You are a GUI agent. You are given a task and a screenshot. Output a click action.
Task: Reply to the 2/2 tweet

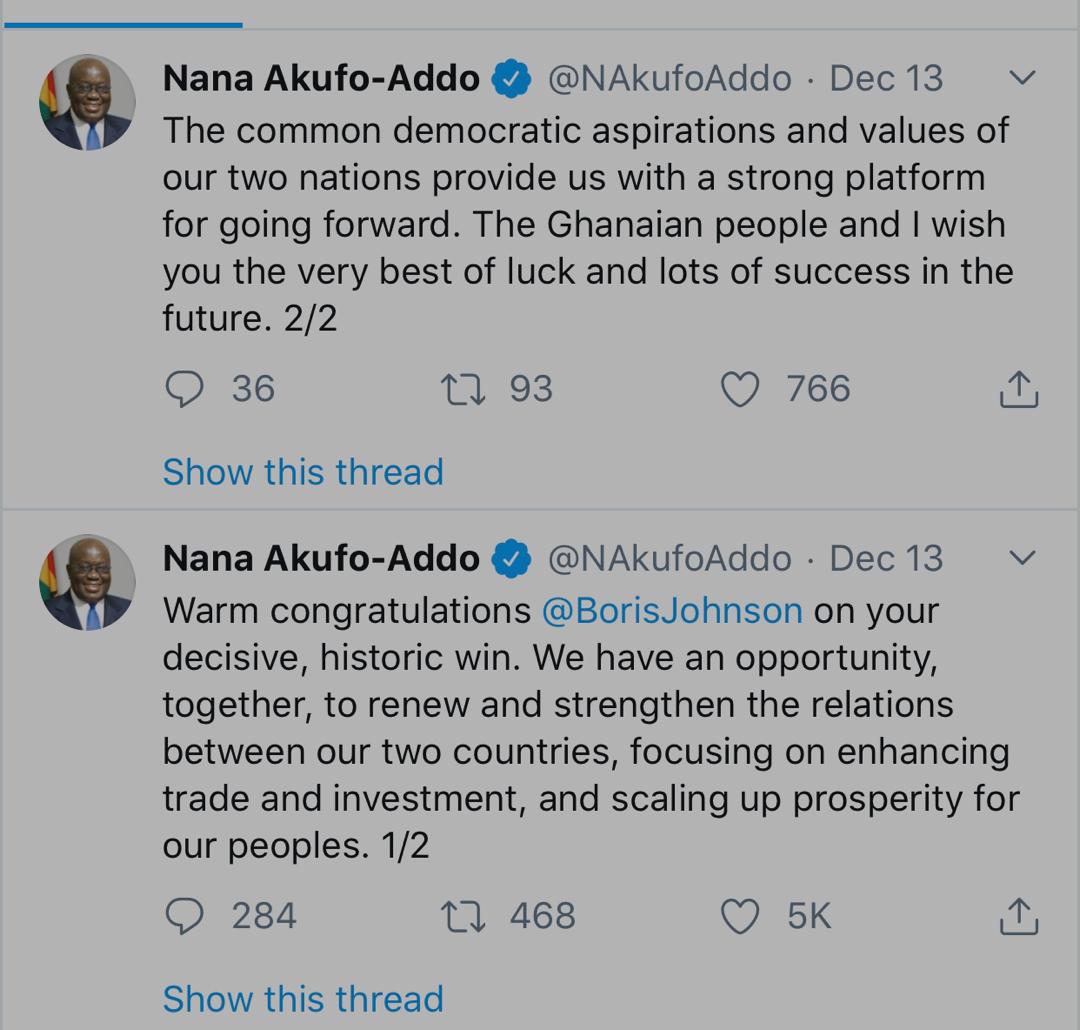(185, 389)
